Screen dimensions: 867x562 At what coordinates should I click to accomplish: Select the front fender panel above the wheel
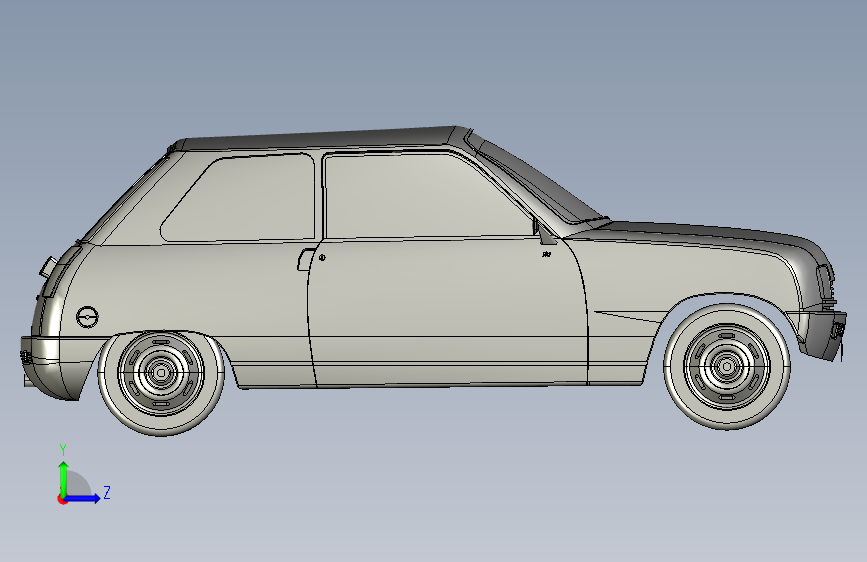pyautogui.click(x=691, y=271)
